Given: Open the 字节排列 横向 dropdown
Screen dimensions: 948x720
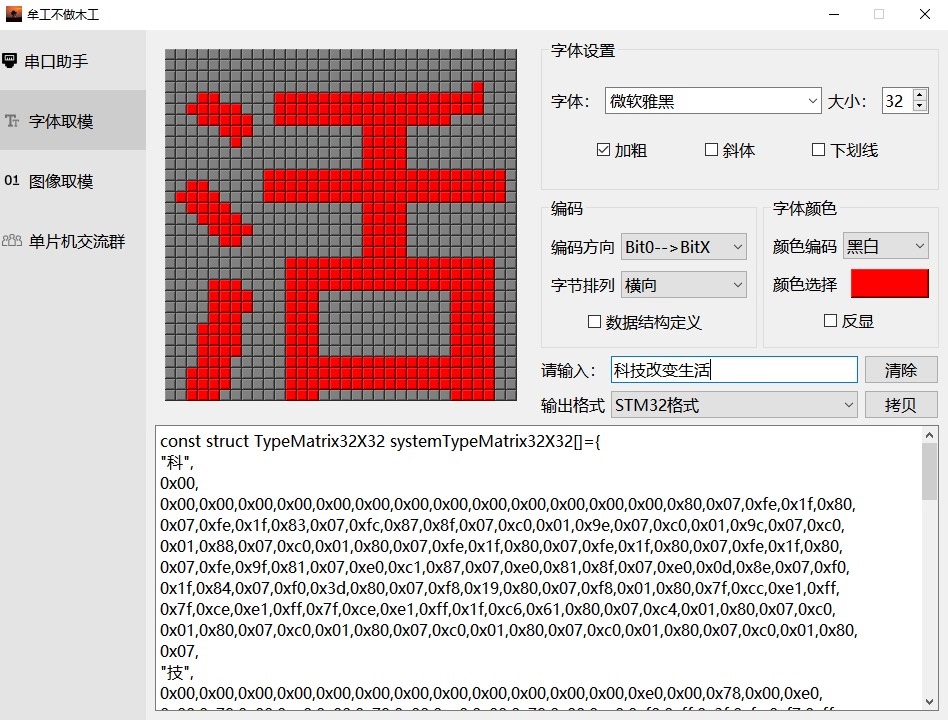Looking at the screenshot, I should pos(684,285).
